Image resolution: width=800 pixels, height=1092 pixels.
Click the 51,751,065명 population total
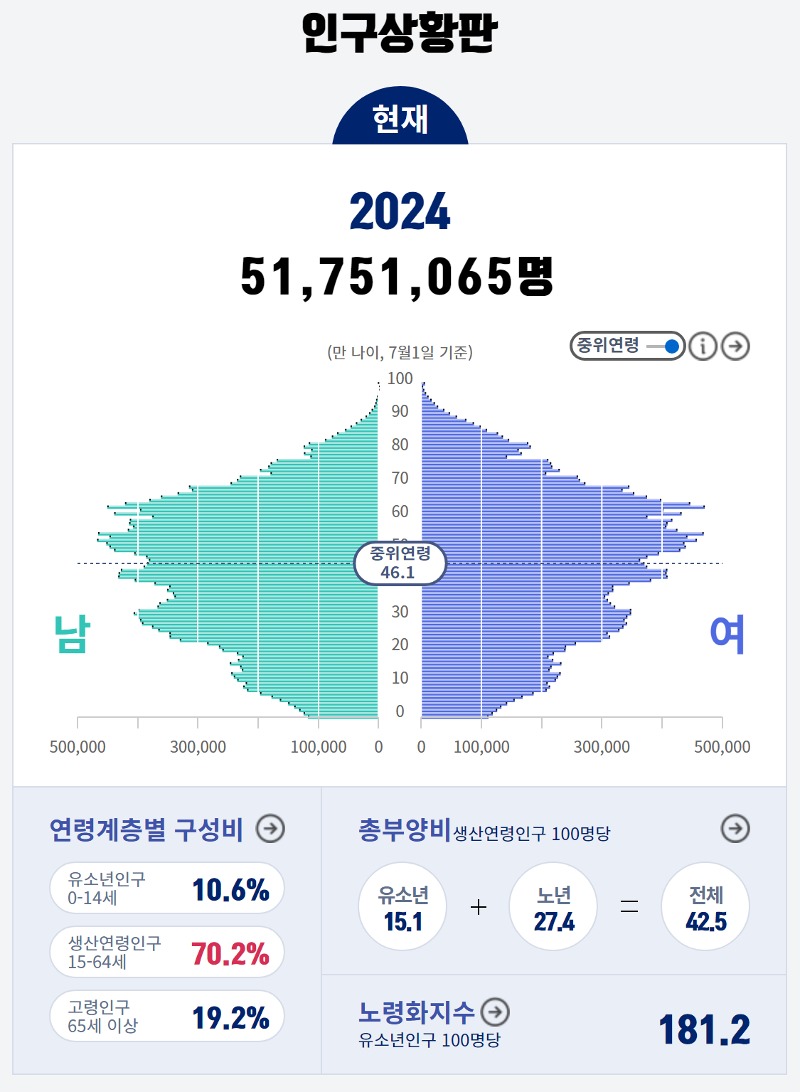click(397, 275)
